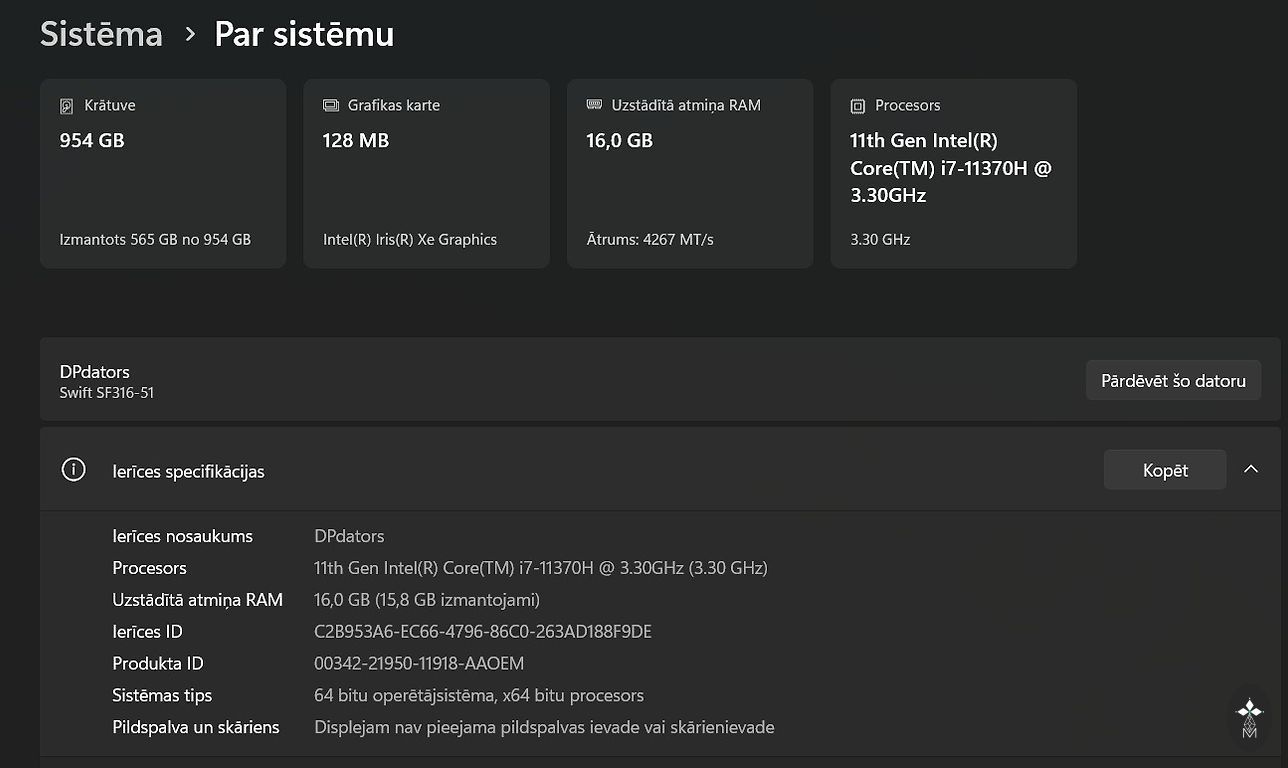Click the breadcrumb chevron separator
Viewport: 1288px width, 768px height.
190,35
